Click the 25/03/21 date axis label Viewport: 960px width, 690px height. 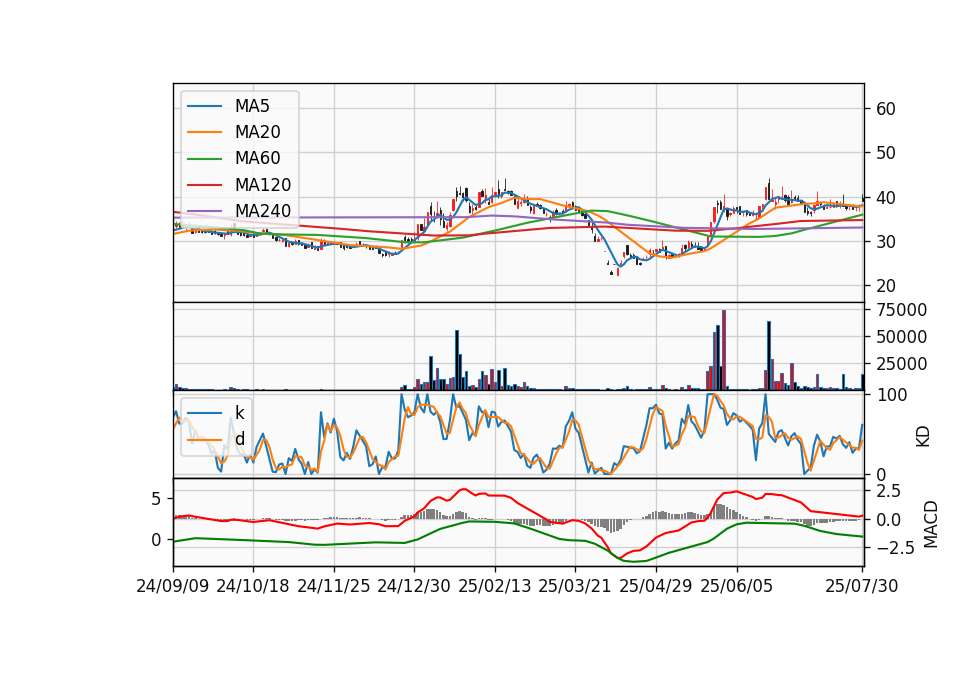click(x=575, y=586)
